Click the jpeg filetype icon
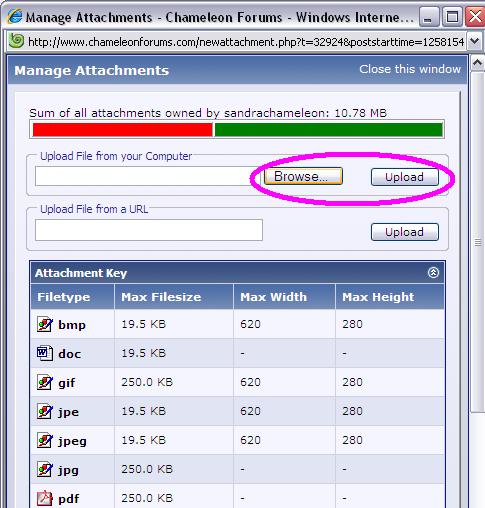485x508 pixels. tap(45, 440)
